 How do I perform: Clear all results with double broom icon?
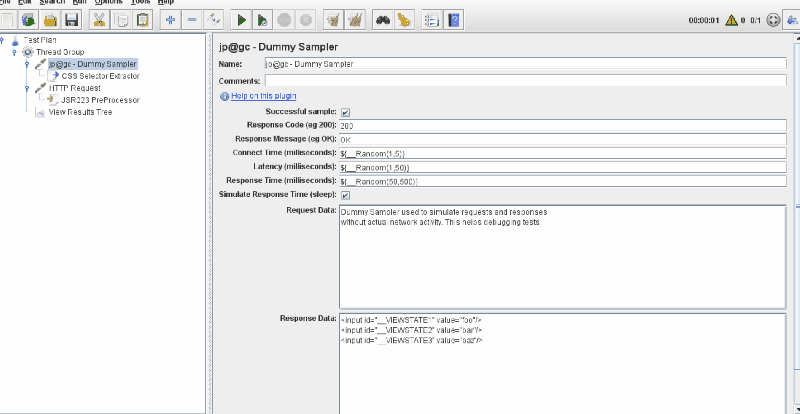(x=355, y=20)
